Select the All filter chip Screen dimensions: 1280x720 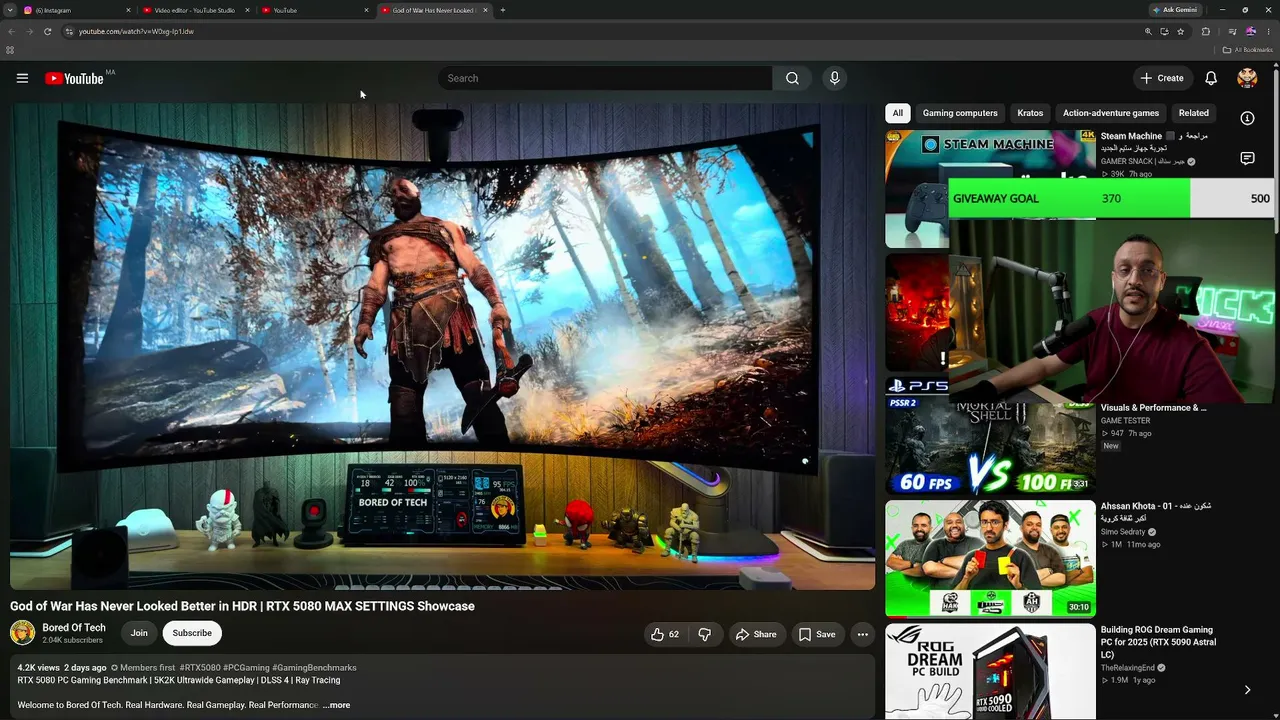897,113
